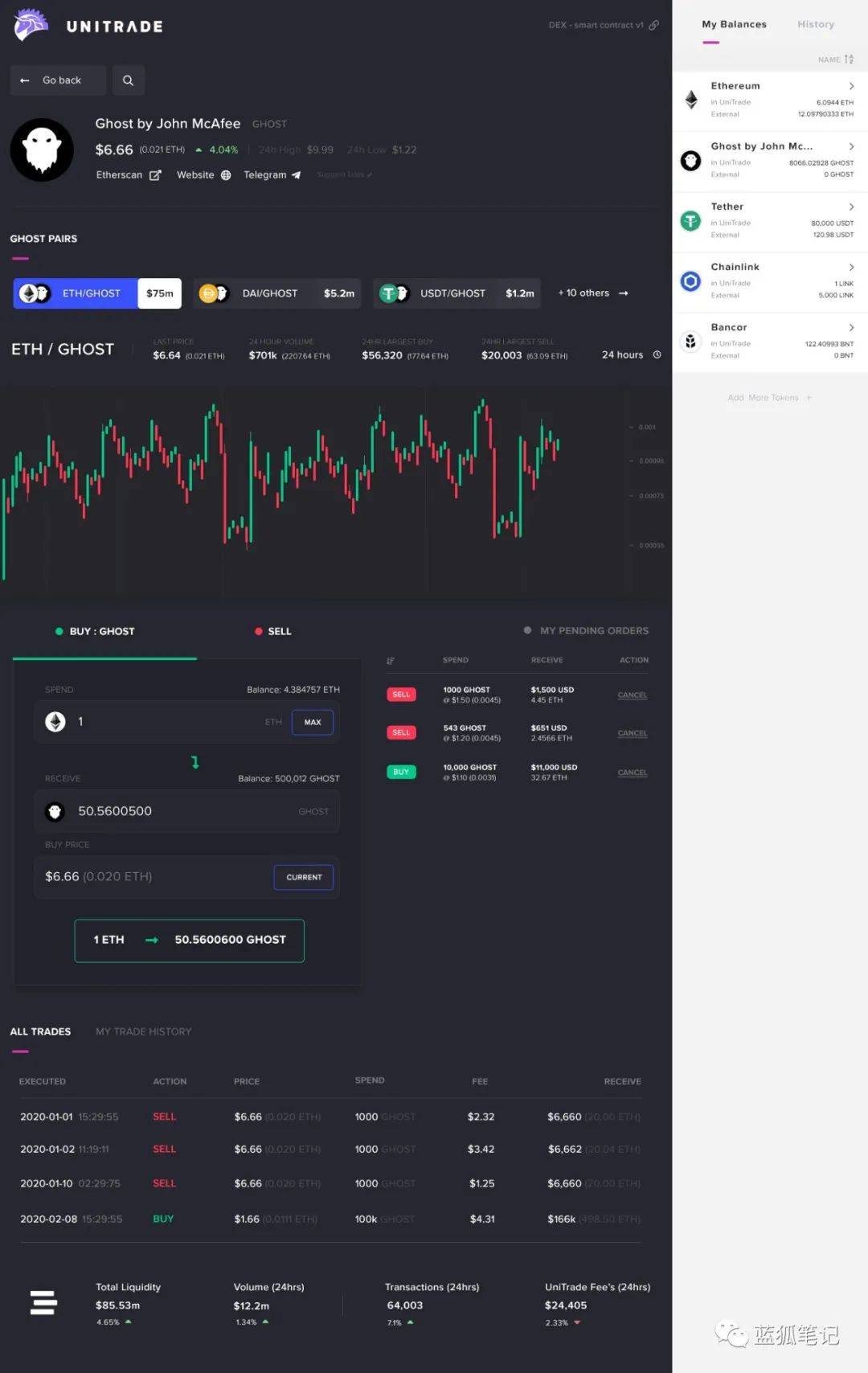Cancel the 10,000 GHOST buy order
868x1373 pixels.
coord(633,773)
